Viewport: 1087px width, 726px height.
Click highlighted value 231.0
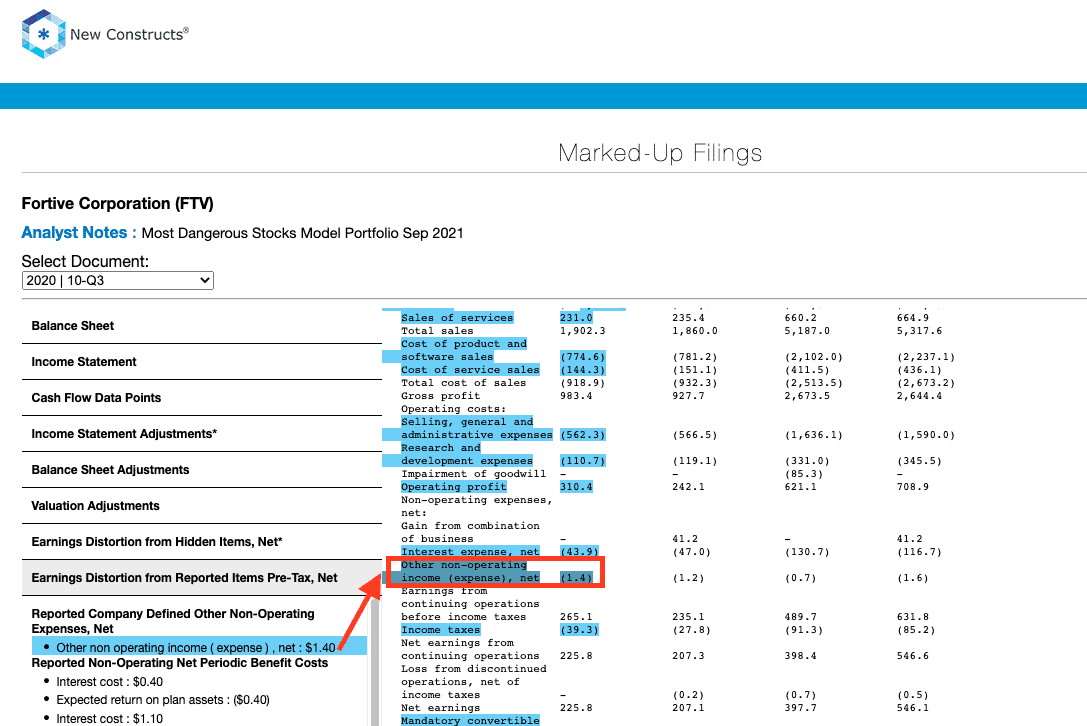point(576,318)
